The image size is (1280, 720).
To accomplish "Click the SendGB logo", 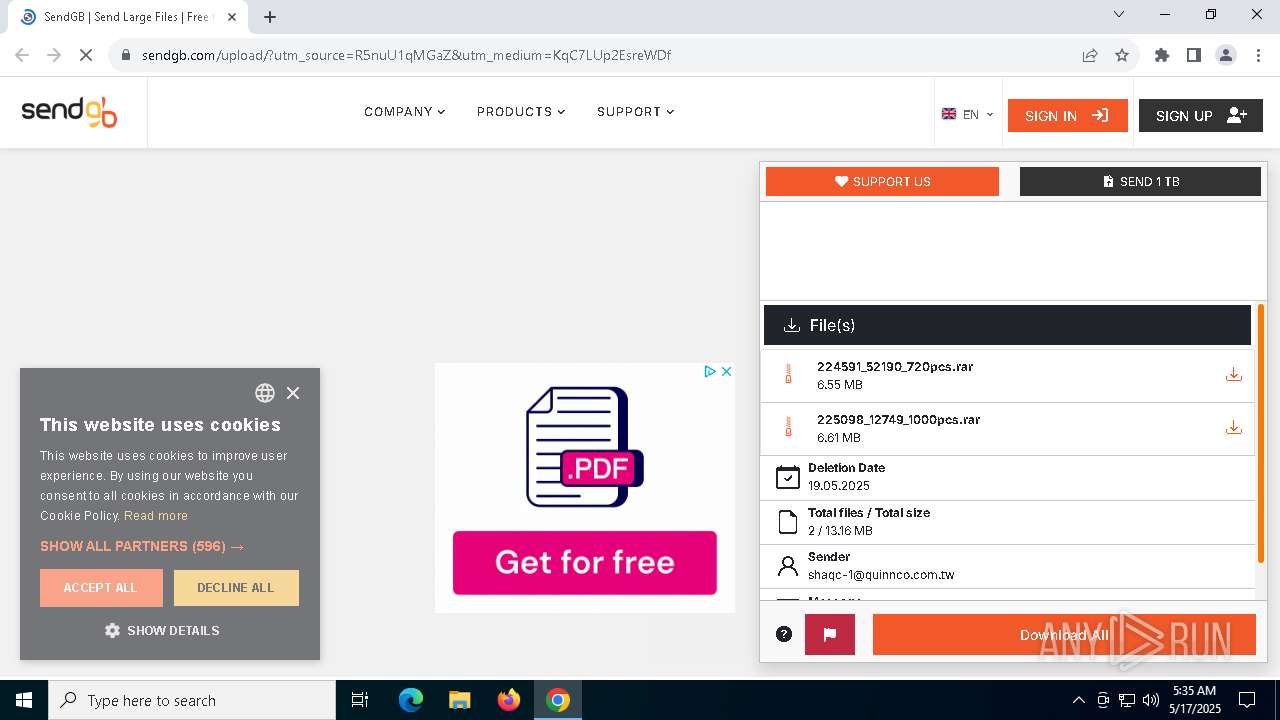I will [x=69, y=112].
